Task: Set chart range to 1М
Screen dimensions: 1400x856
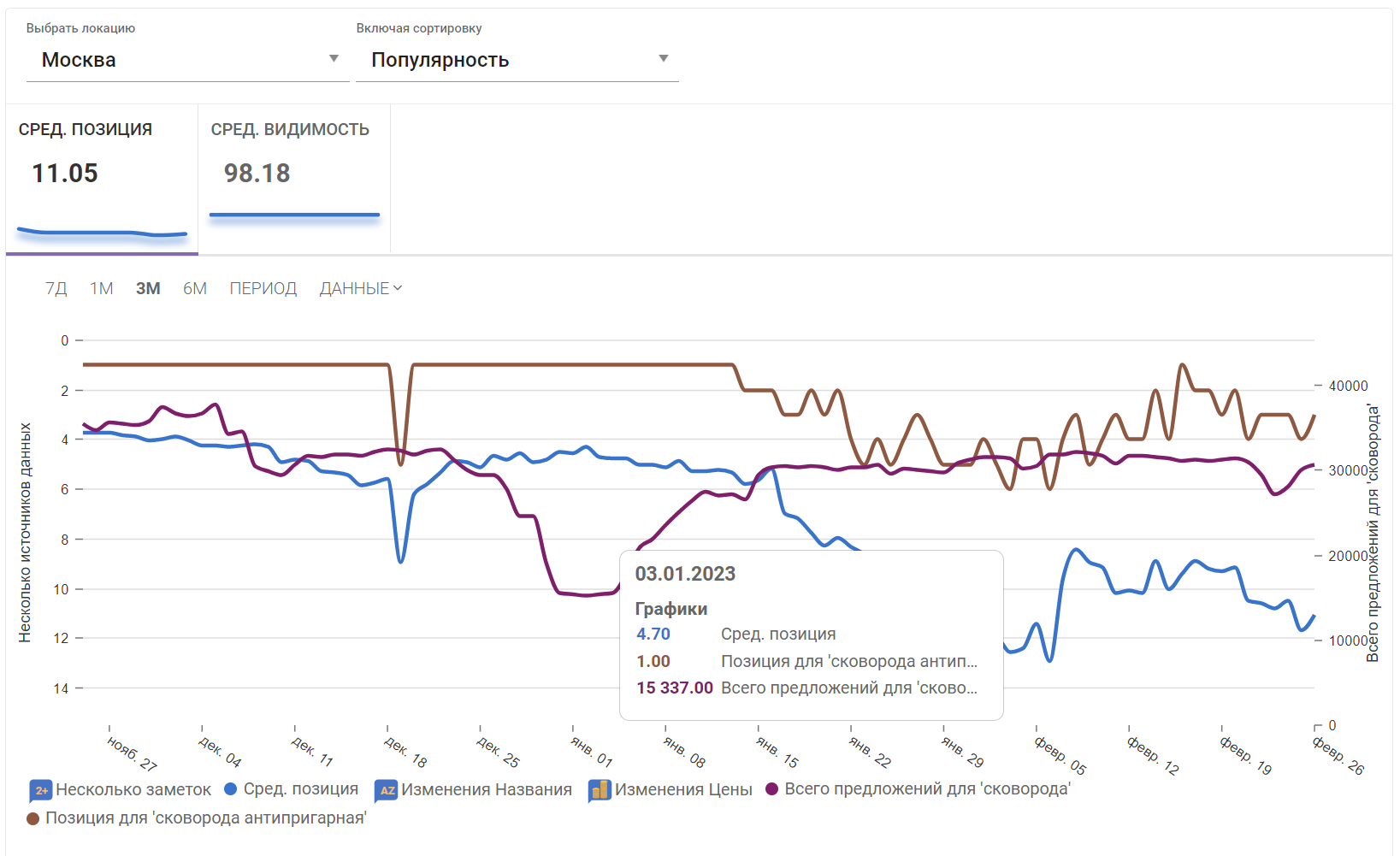Action: [x=102, y=289]
